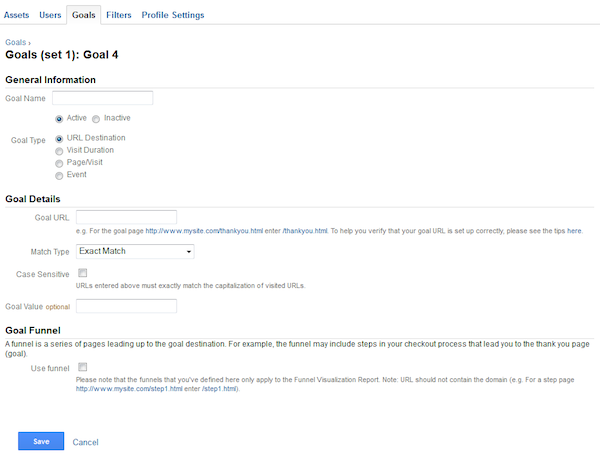This screenshot has width=600, height=453.
Task: Switch to the Filters tab
Action: [x=119, y=15]
